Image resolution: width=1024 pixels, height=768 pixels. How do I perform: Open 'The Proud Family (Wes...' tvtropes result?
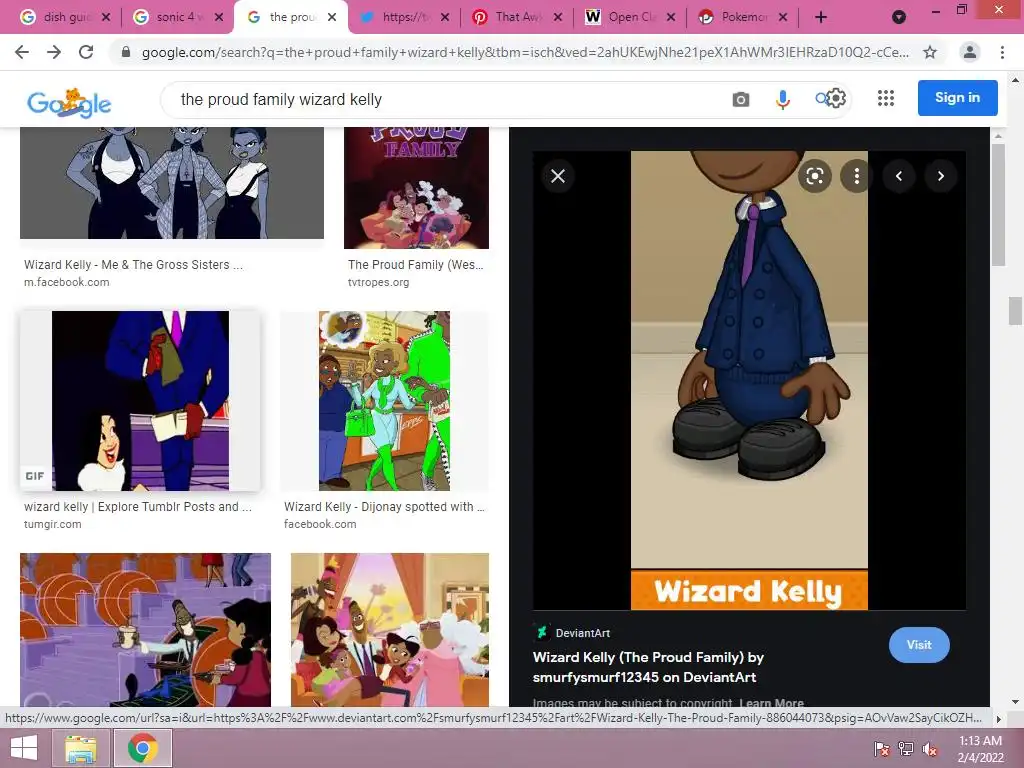tap(415, 264)
